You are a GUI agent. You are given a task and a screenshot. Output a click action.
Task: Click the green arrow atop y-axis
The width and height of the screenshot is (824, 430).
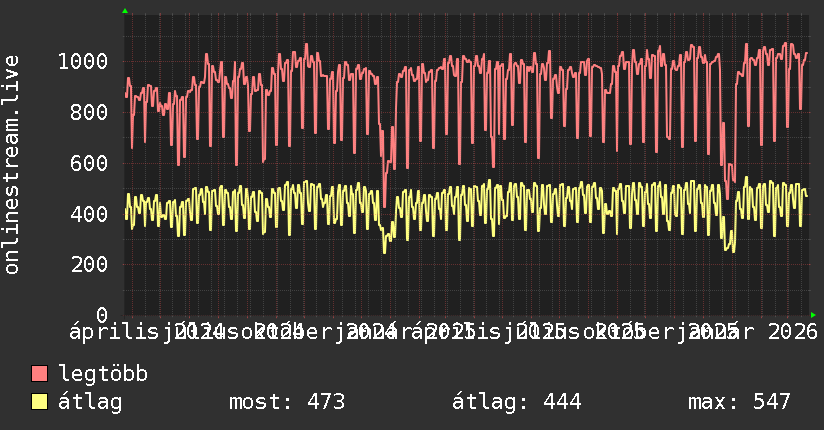[125, 11]
